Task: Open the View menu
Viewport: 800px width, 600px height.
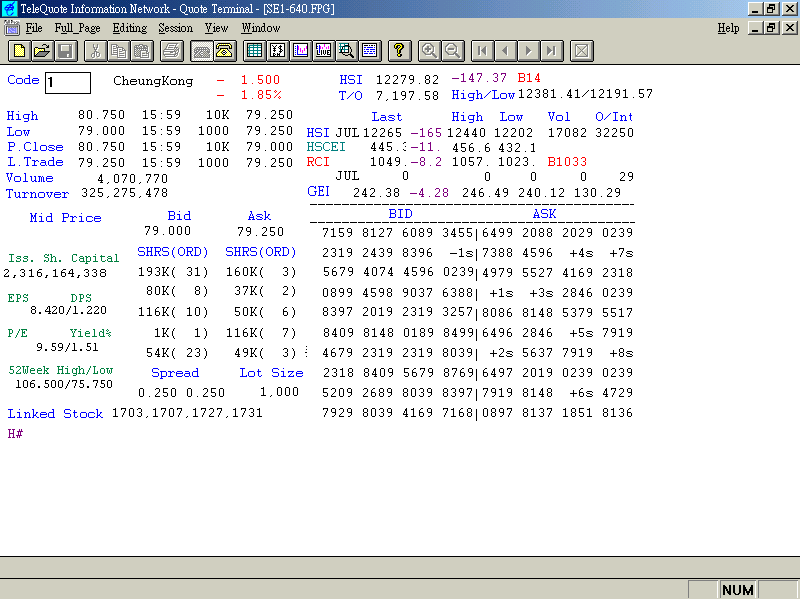Action: (x=216, y=28)
